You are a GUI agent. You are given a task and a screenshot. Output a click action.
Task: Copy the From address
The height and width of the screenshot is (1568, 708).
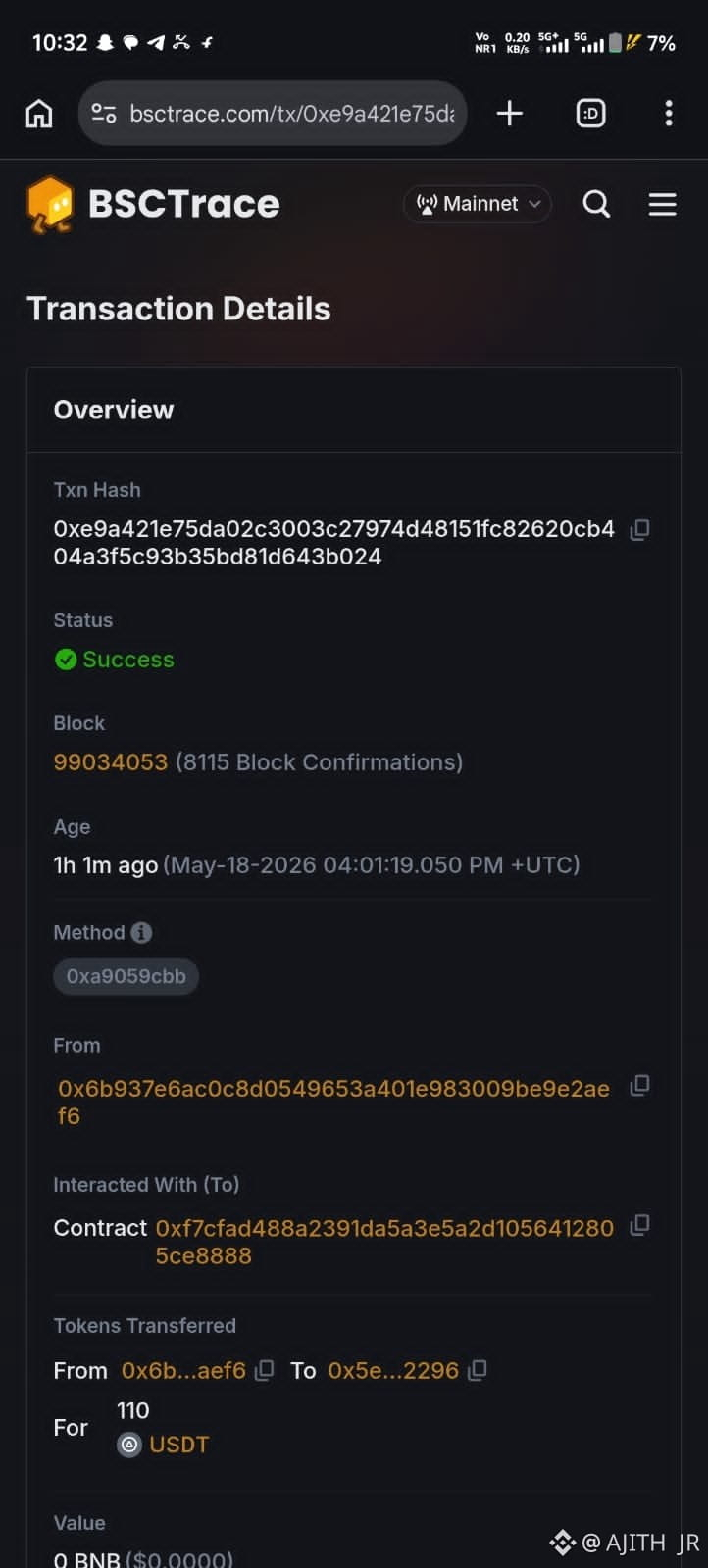coord(639,1085)
